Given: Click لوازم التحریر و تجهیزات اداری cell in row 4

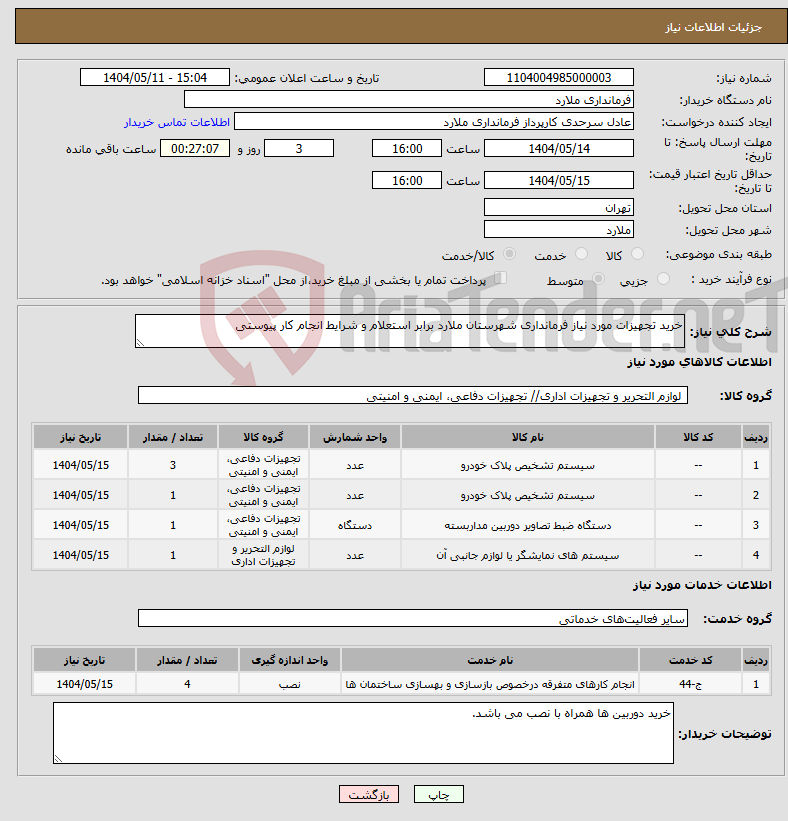Looking at the screenshot, I should coord(263,555).
